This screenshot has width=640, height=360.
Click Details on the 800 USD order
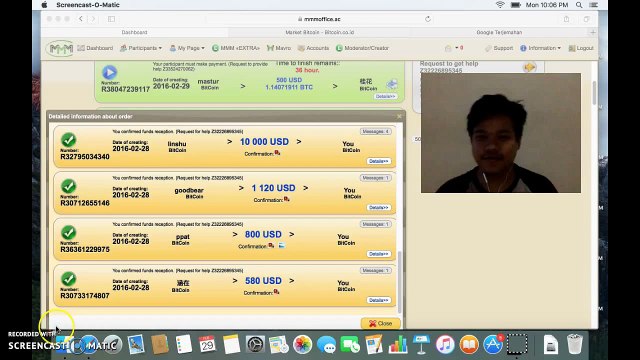[x=378, y=254]
